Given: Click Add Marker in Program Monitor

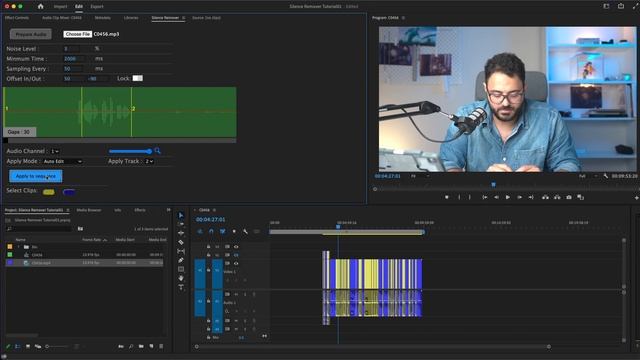Looking at the screenshot, I should click(x=447, y=197).
